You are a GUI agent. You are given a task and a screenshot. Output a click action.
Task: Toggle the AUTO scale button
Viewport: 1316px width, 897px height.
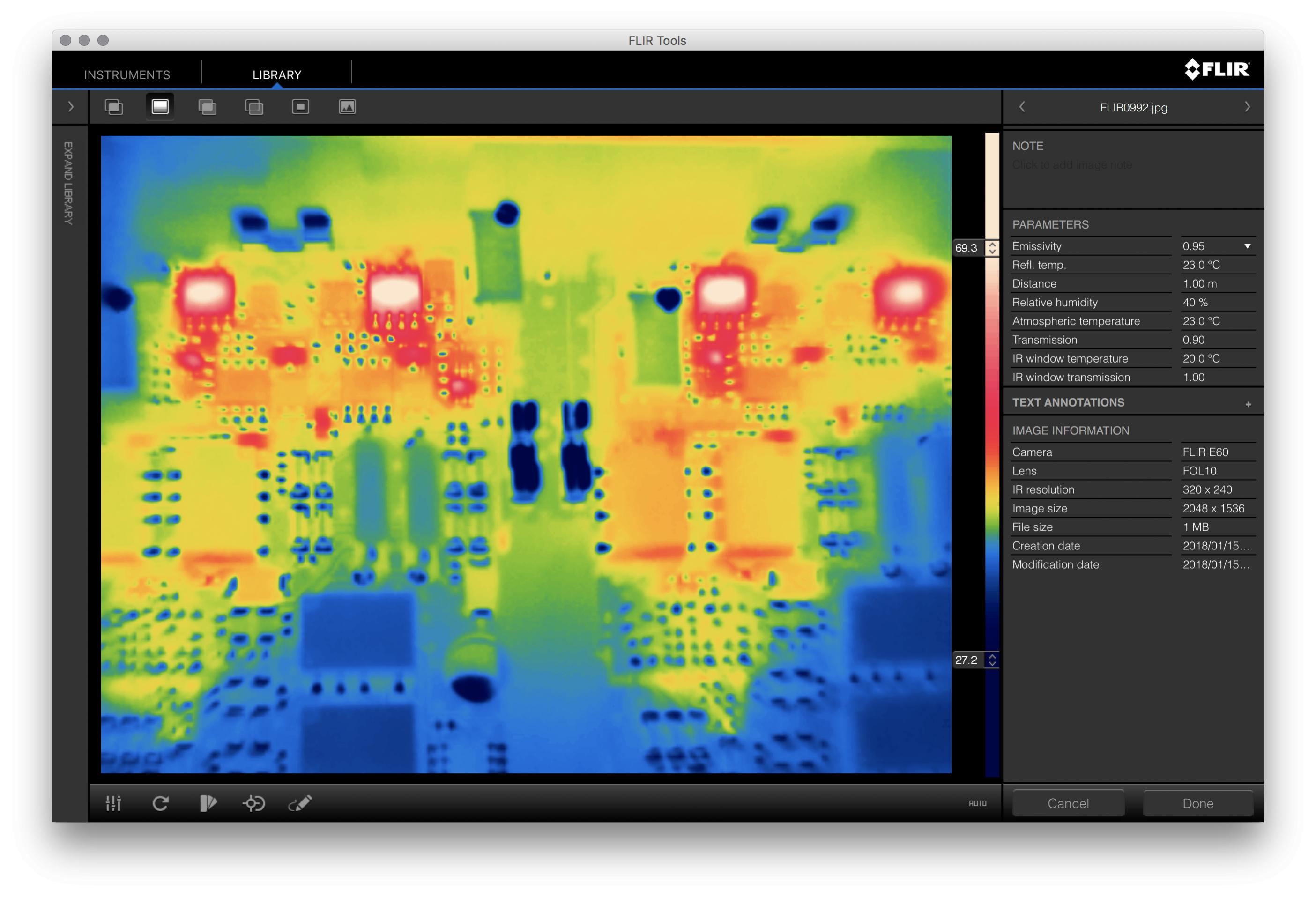click(x=977, y=803)
